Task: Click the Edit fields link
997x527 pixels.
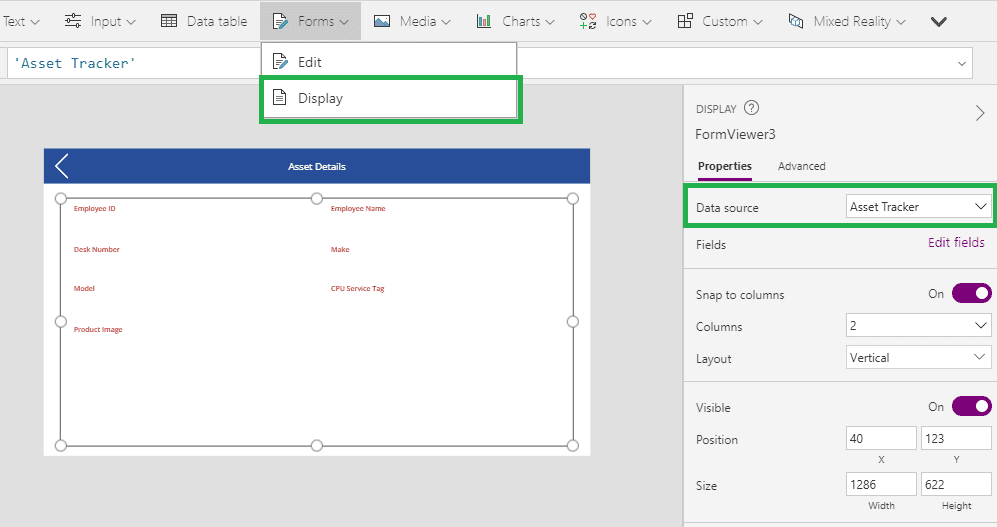Action: click(956, 243)
